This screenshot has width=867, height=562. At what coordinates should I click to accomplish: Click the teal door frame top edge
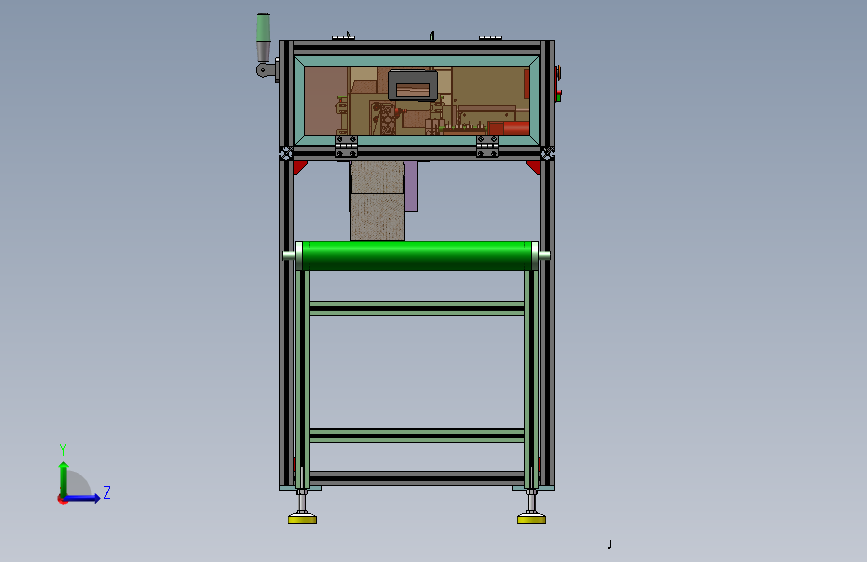tap(417, 61)
